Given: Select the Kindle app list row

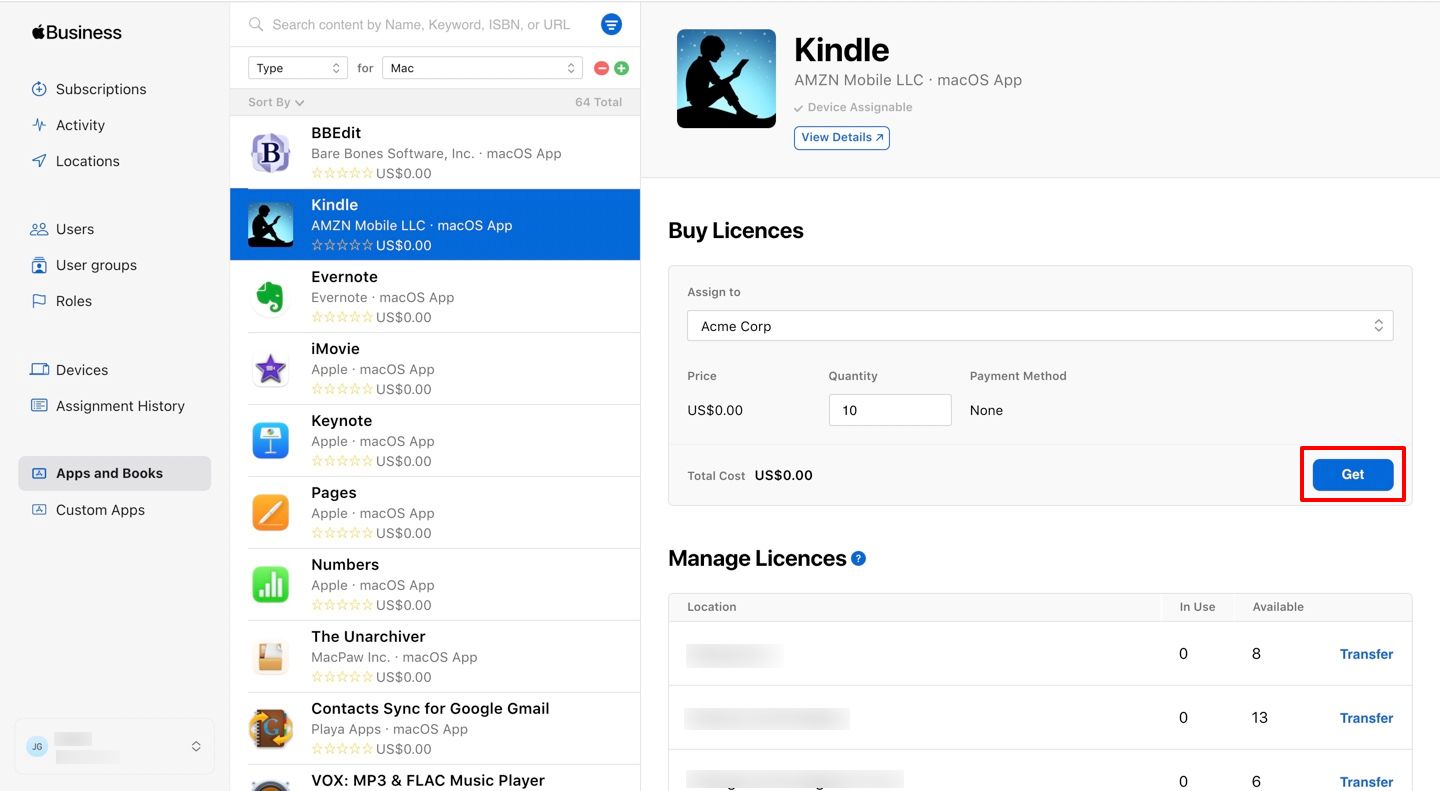Looking at the screenshot, I should [x=435, y=225].
